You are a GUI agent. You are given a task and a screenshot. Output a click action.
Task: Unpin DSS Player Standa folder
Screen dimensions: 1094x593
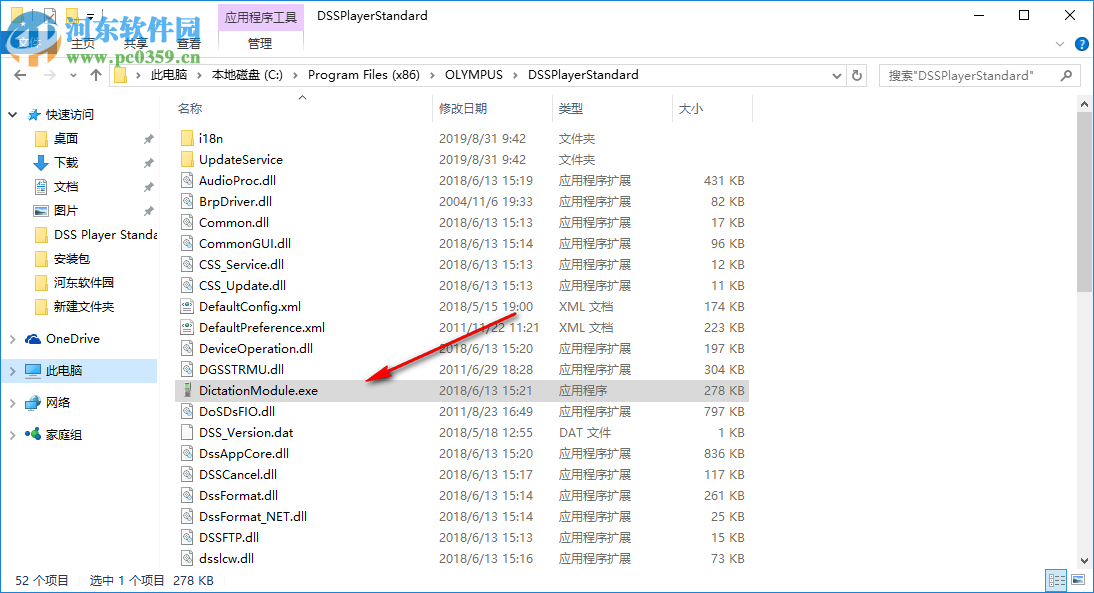pyautogui.click(x=148, y=234)
